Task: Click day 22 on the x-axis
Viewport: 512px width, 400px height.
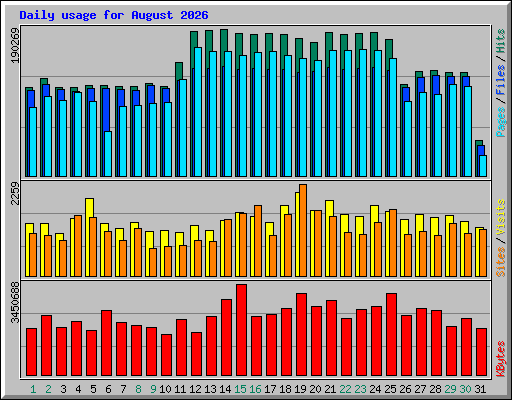Action: point(345,389)
